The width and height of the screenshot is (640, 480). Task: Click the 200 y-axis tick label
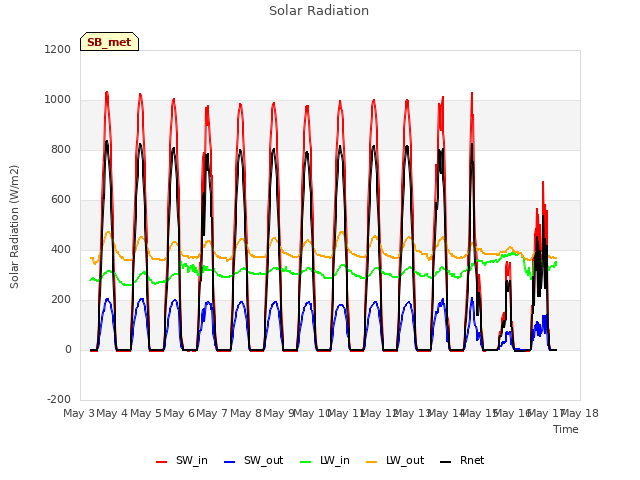pos(61,300)
